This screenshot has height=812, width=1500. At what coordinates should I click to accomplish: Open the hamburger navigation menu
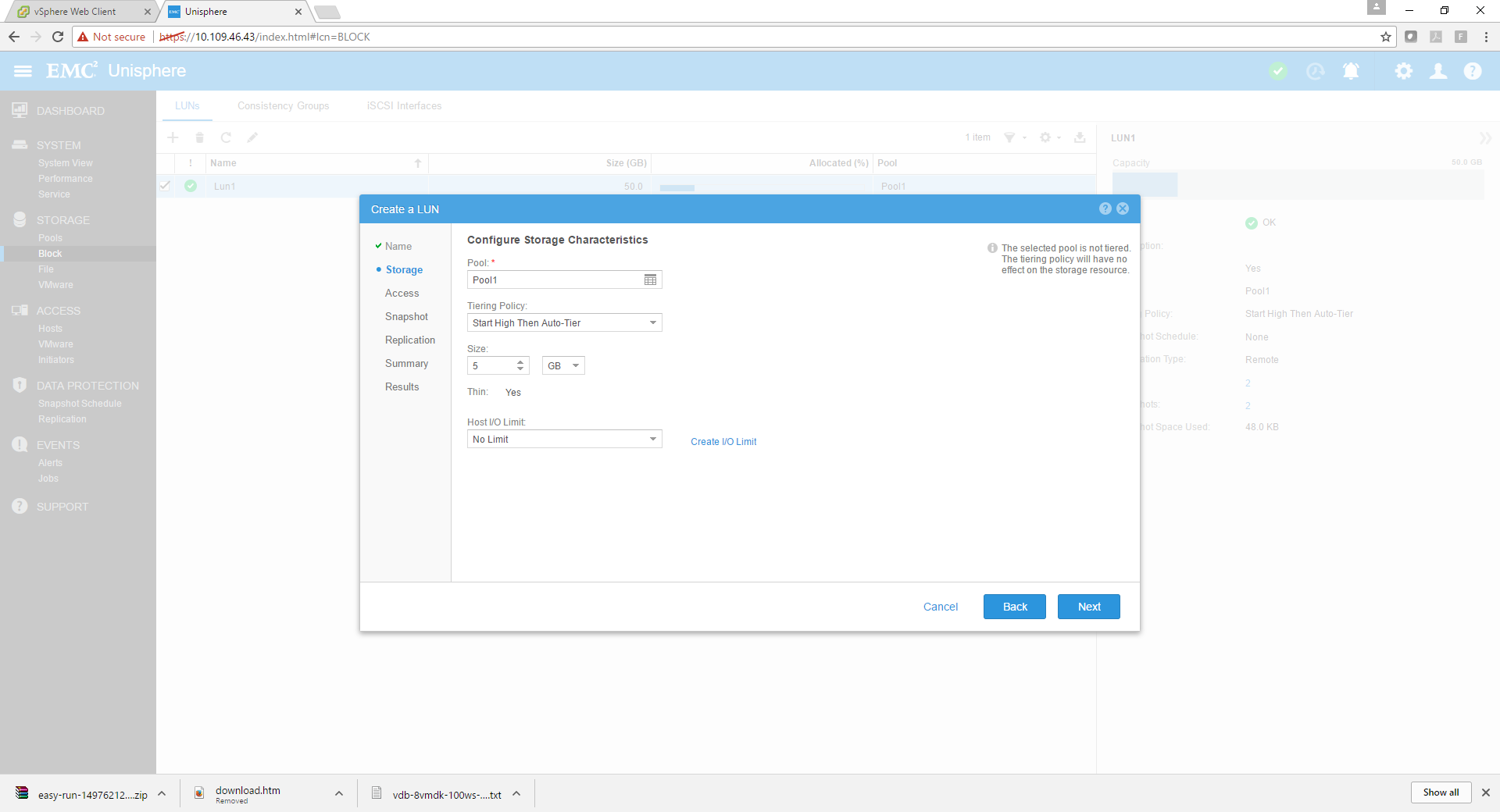pyautogui.click(x=23, y=71)
